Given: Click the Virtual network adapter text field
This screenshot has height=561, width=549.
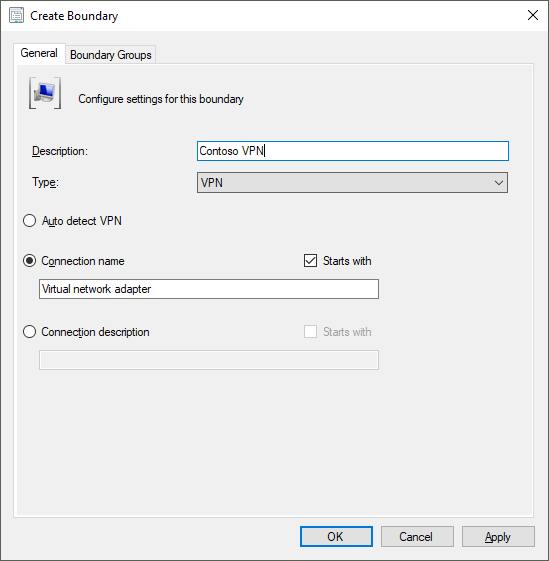Looking at the screenshot, I should click(x=209, y=289).
